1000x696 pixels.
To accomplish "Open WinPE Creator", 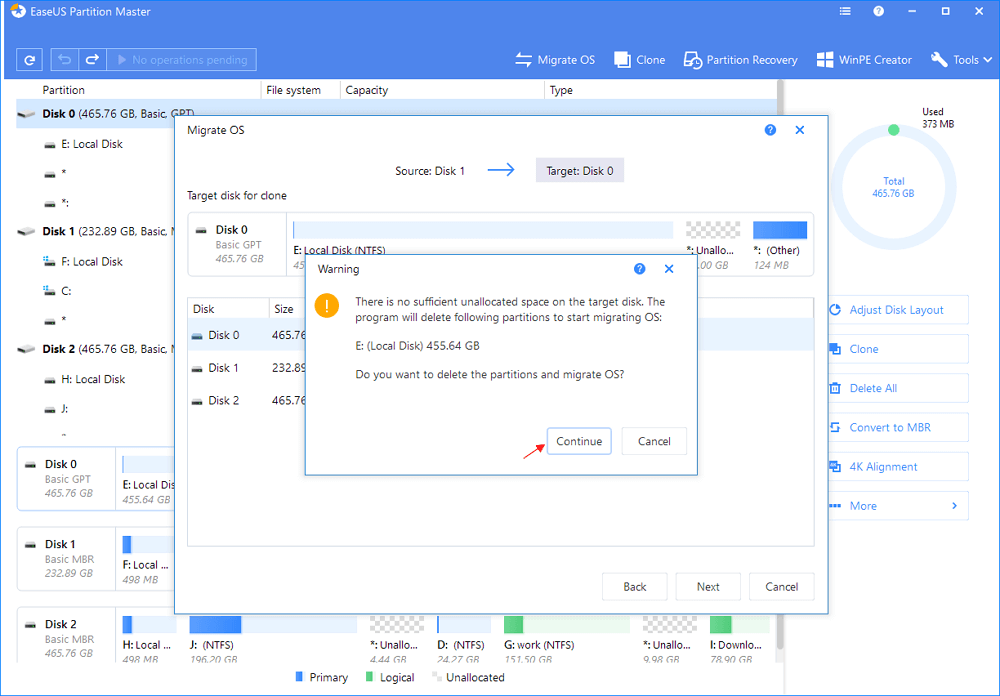I will 864,60.
